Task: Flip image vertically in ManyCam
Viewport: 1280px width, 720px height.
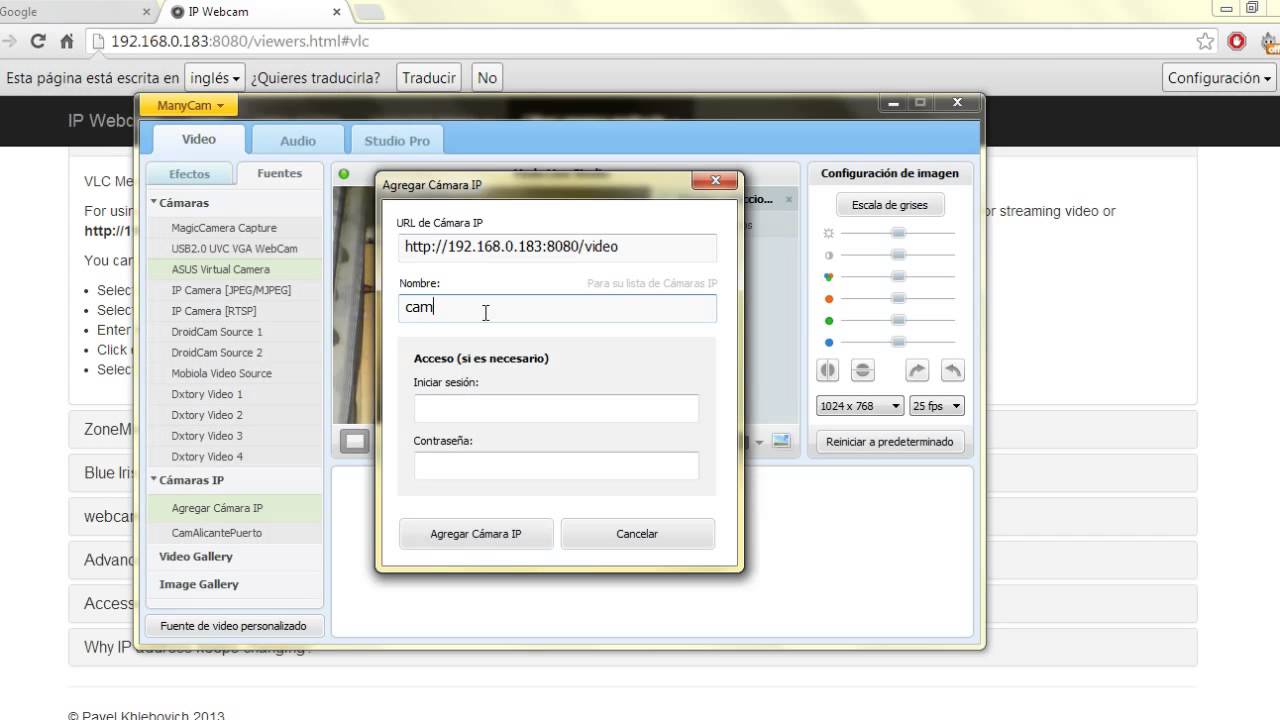Action: coord(863,370)
